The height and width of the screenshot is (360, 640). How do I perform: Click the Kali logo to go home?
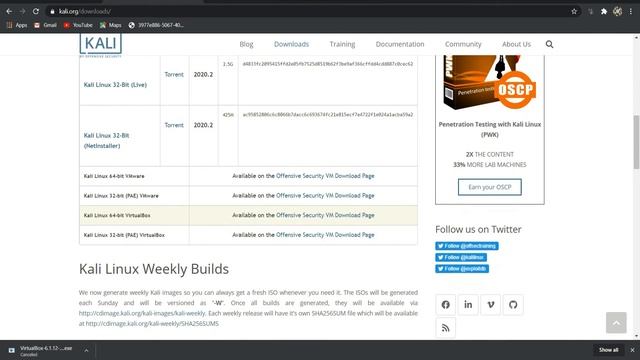(100, 44)
